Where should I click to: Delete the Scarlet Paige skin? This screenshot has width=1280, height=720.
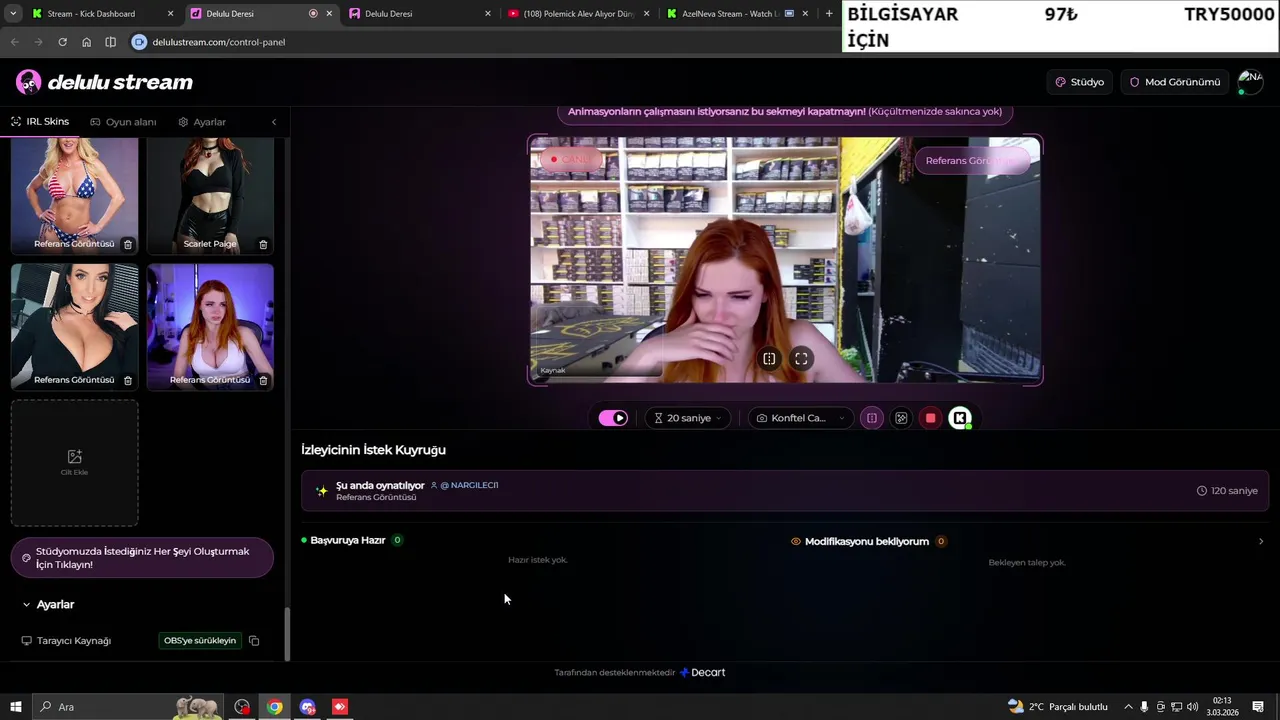[263, 244]
